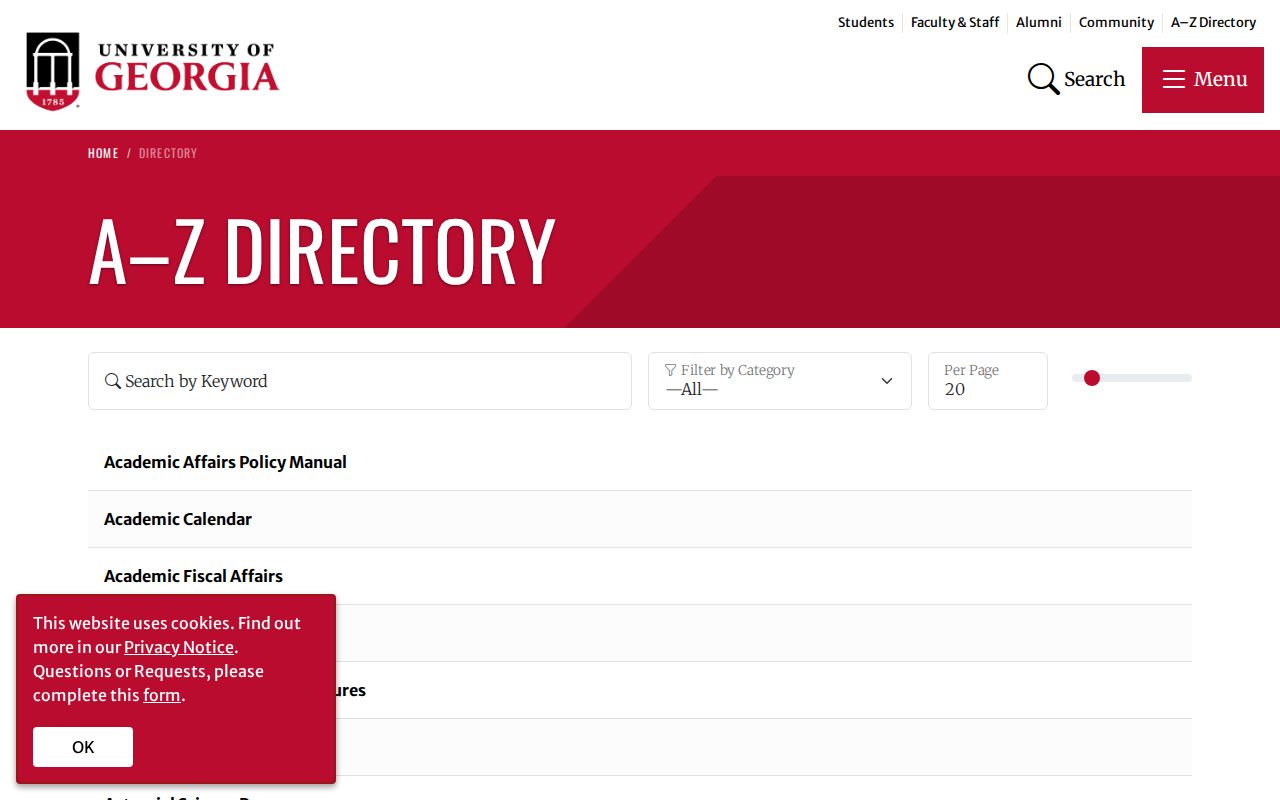Go to Home breadcrumb
The width and height of the screenshot is (1280, 800).
(103, 153)
